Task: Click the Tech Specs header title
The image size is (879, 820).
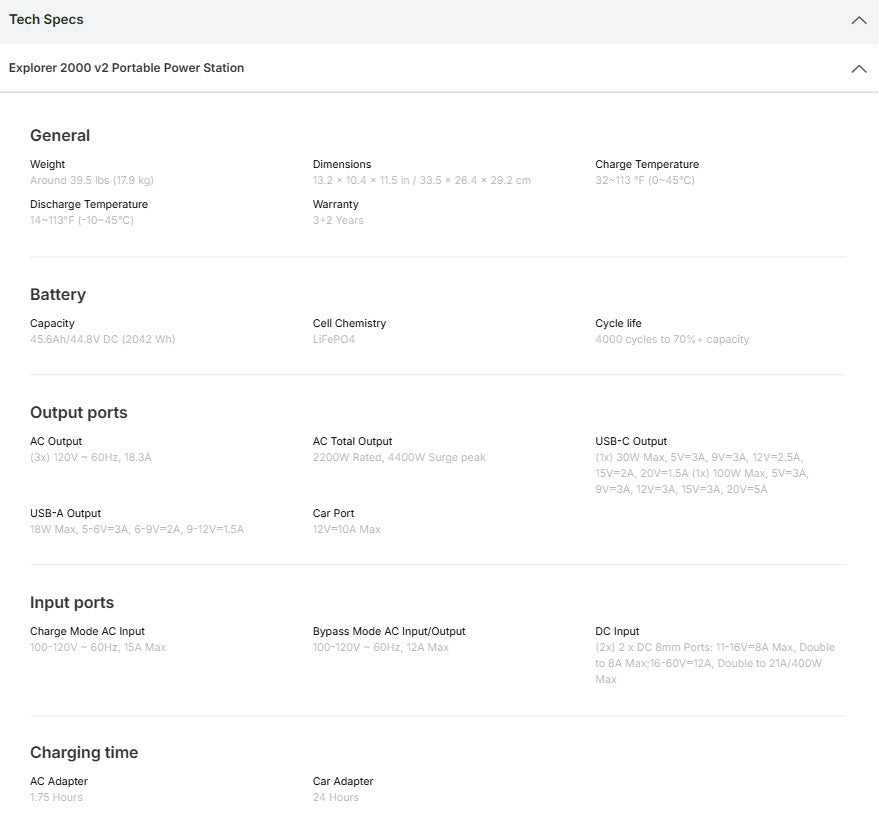Action: (x=46, y=20)
